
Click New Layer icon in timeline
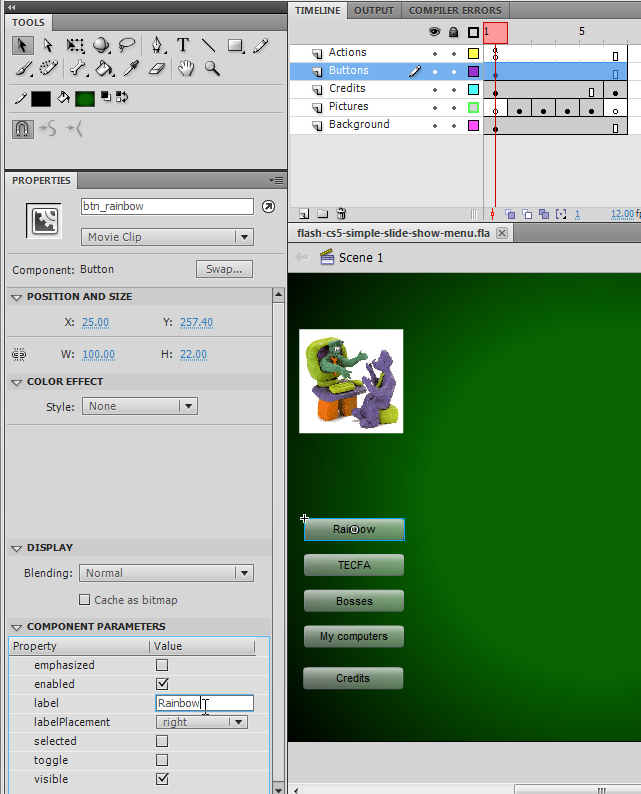(x=304, y=214)
